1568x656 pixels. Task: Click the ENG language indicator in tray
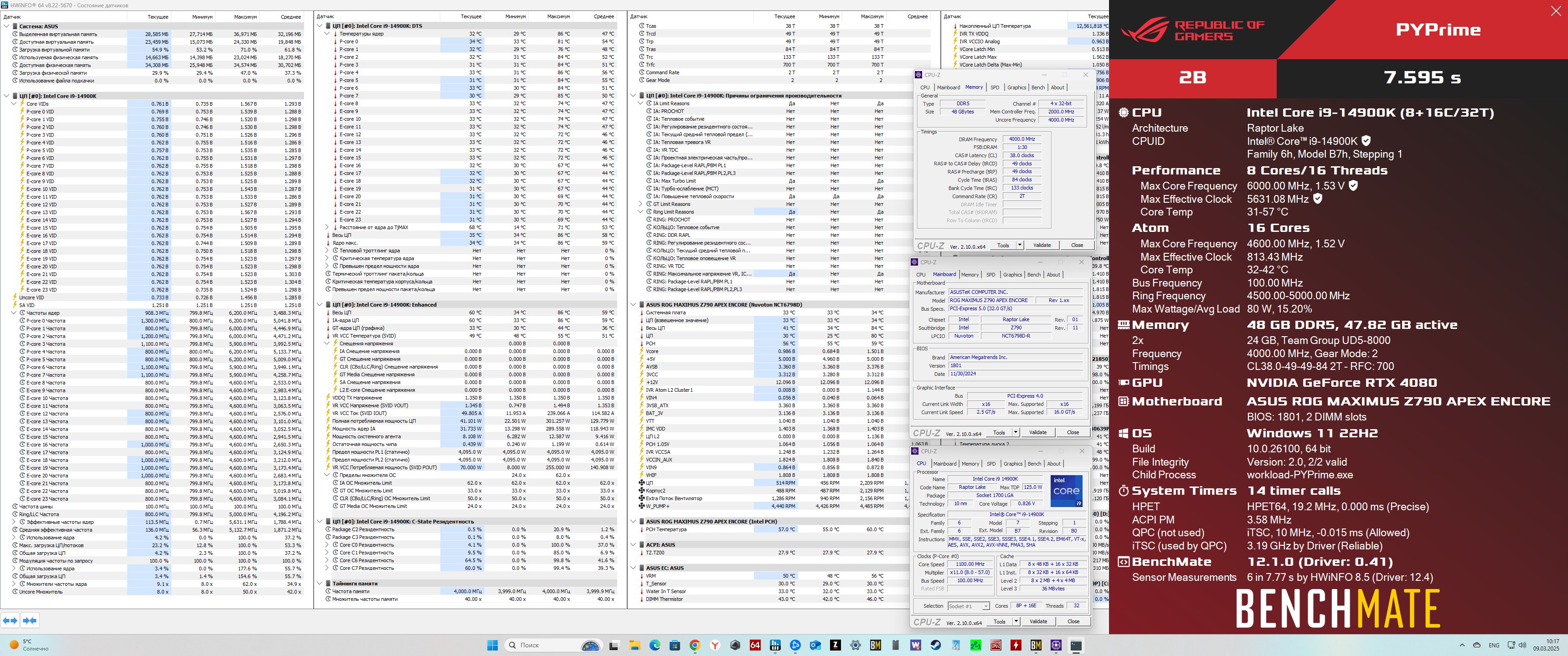1494,645
